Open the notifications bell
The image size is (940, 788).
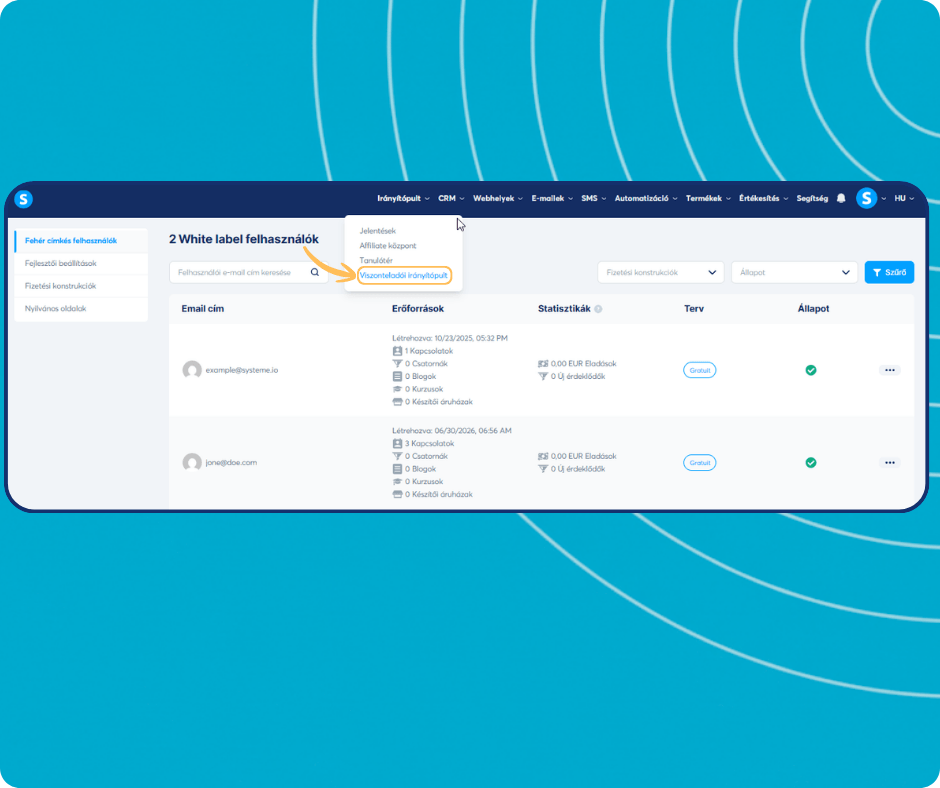tap(841, 198)
